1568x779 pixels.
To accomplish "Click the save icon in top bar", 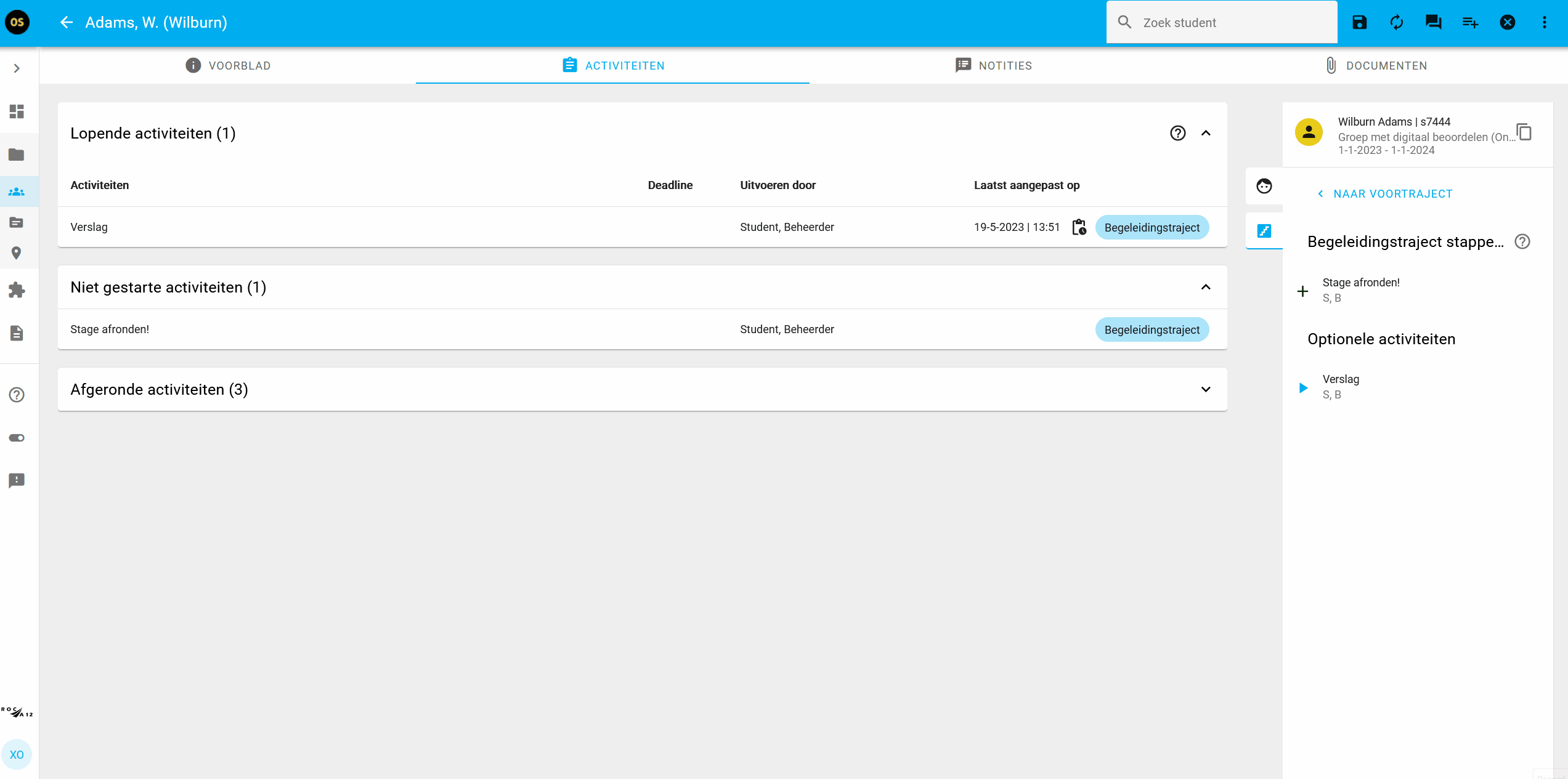I will click(x=1359, y=23).
